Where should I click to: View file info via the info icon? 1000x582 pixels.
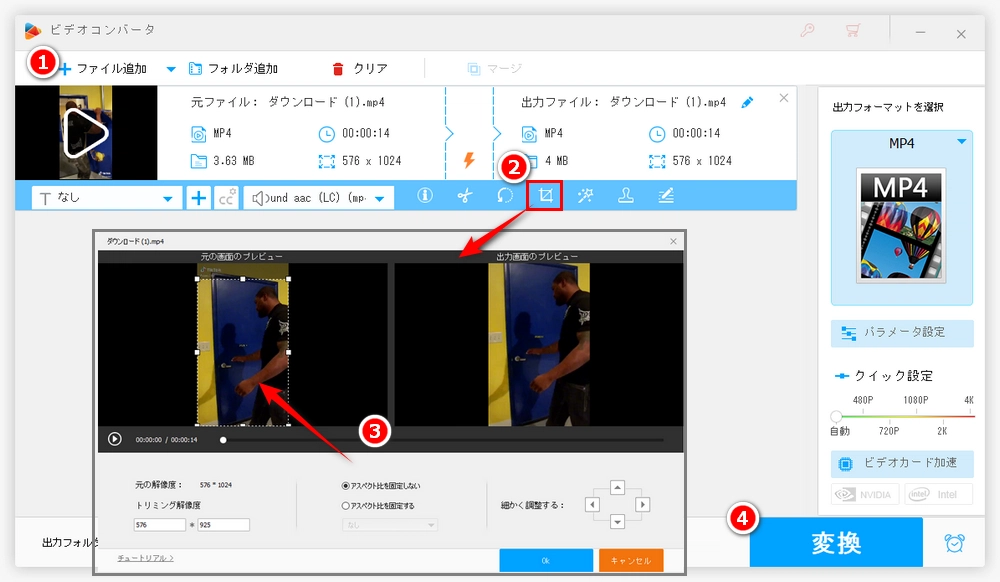click(x=424, y=196)
